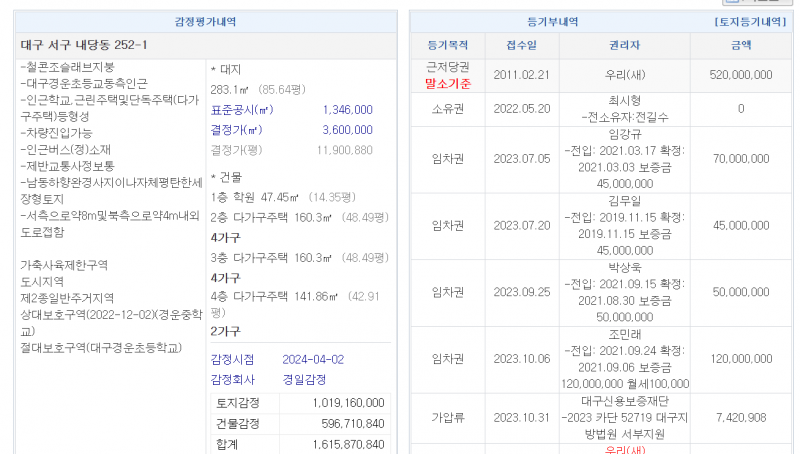Viewport: 800px width, 454px height.
Task: Click the 520,000,000 mortgage amount
Action: coord(740,75)
